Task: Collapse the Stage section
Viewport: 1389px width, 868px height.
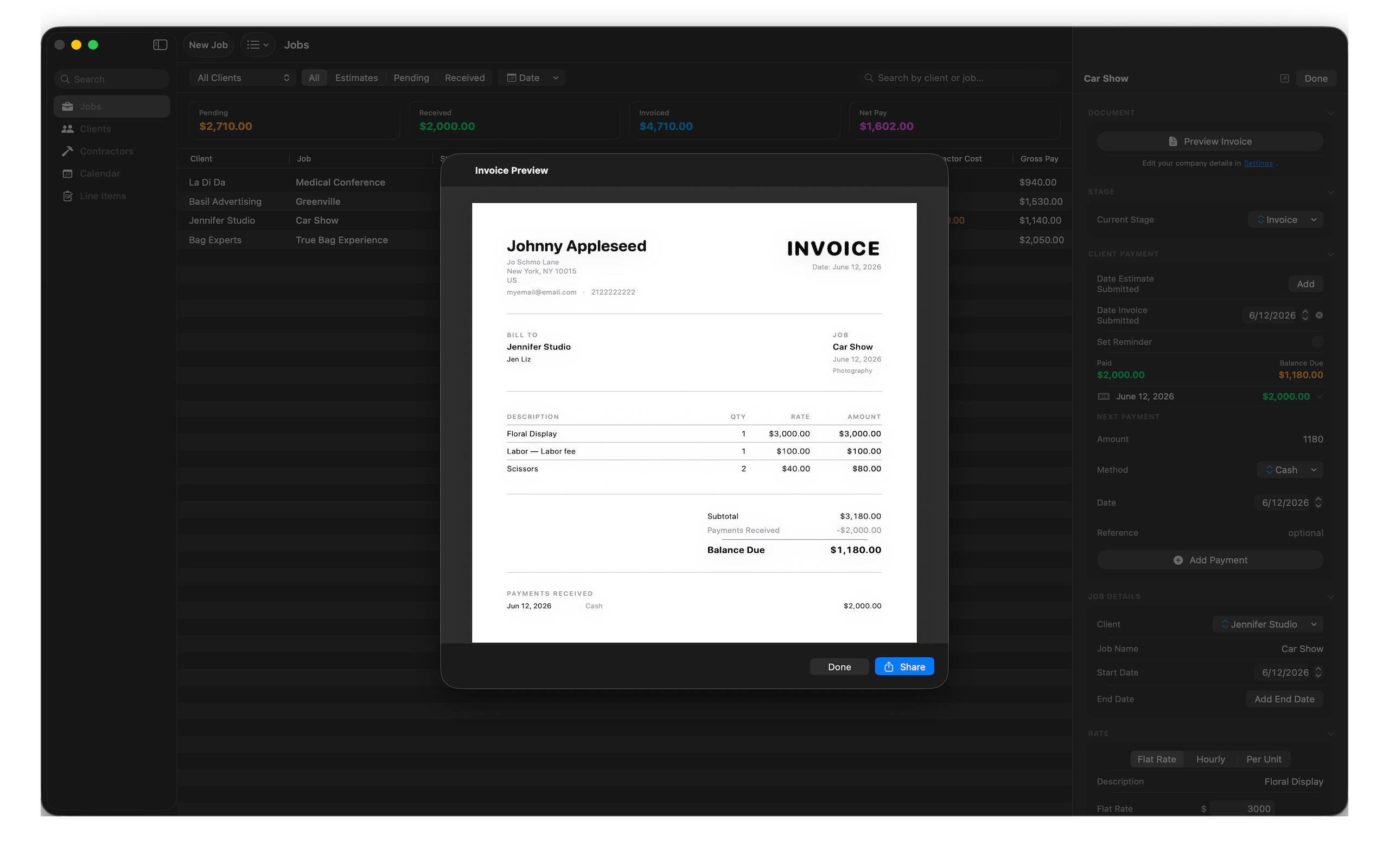Action: [x=1330, y=192]
